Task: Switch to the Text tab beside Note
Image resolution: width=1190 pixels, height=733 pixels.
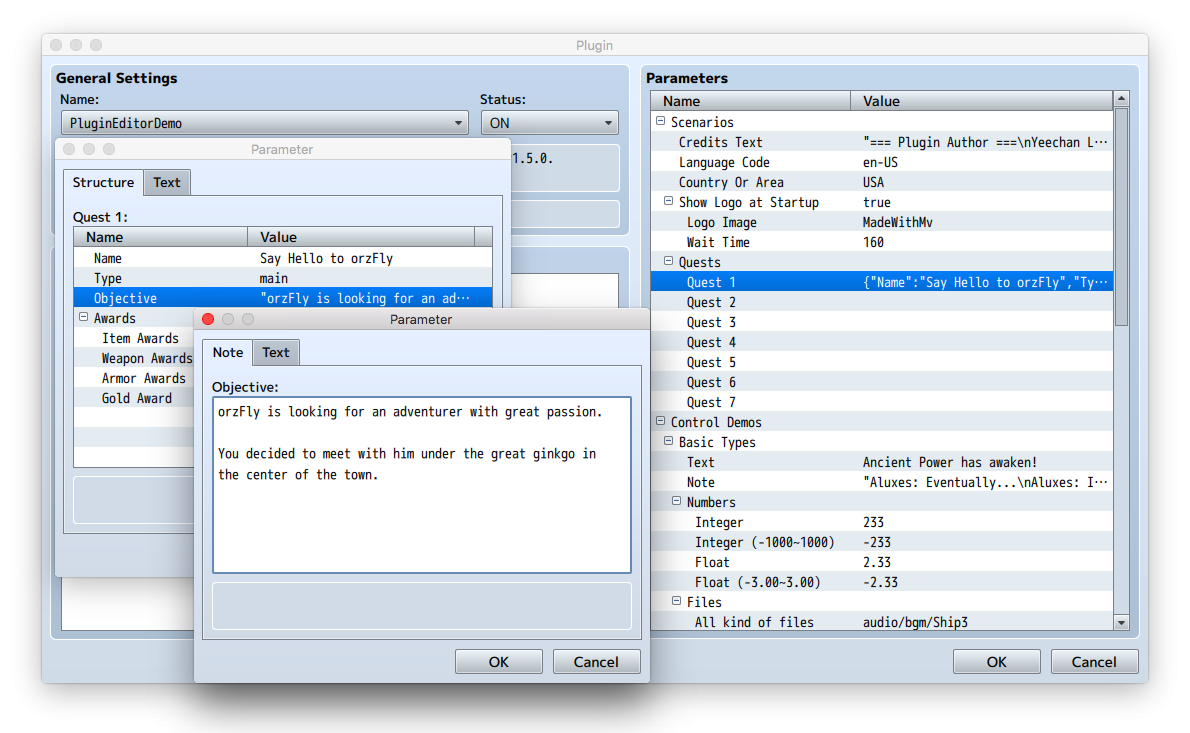Action: 275,352
